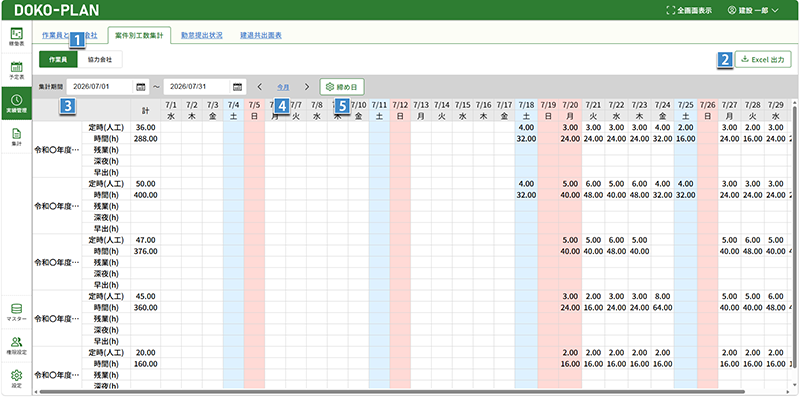Click the start date field 2026/07/01
This screenshot has height=397, width=800.
[x=108, y=87]
